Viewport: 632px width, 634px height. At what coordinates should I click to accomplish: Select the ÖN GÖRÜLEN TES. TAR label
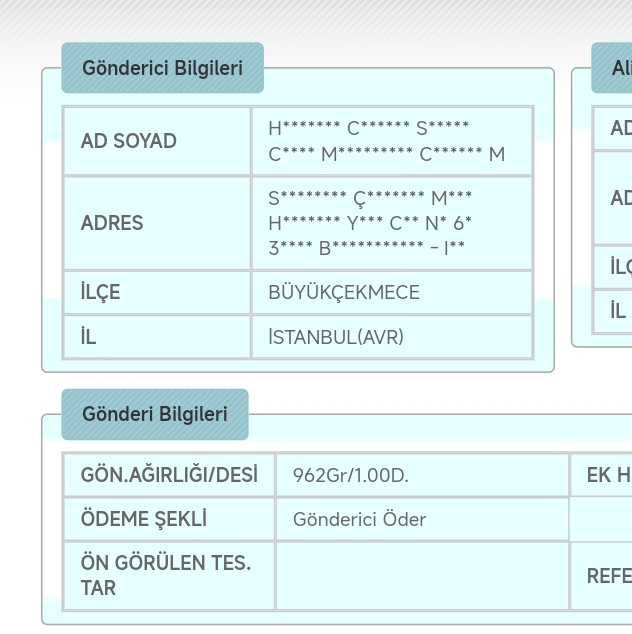tap(166, 575)
